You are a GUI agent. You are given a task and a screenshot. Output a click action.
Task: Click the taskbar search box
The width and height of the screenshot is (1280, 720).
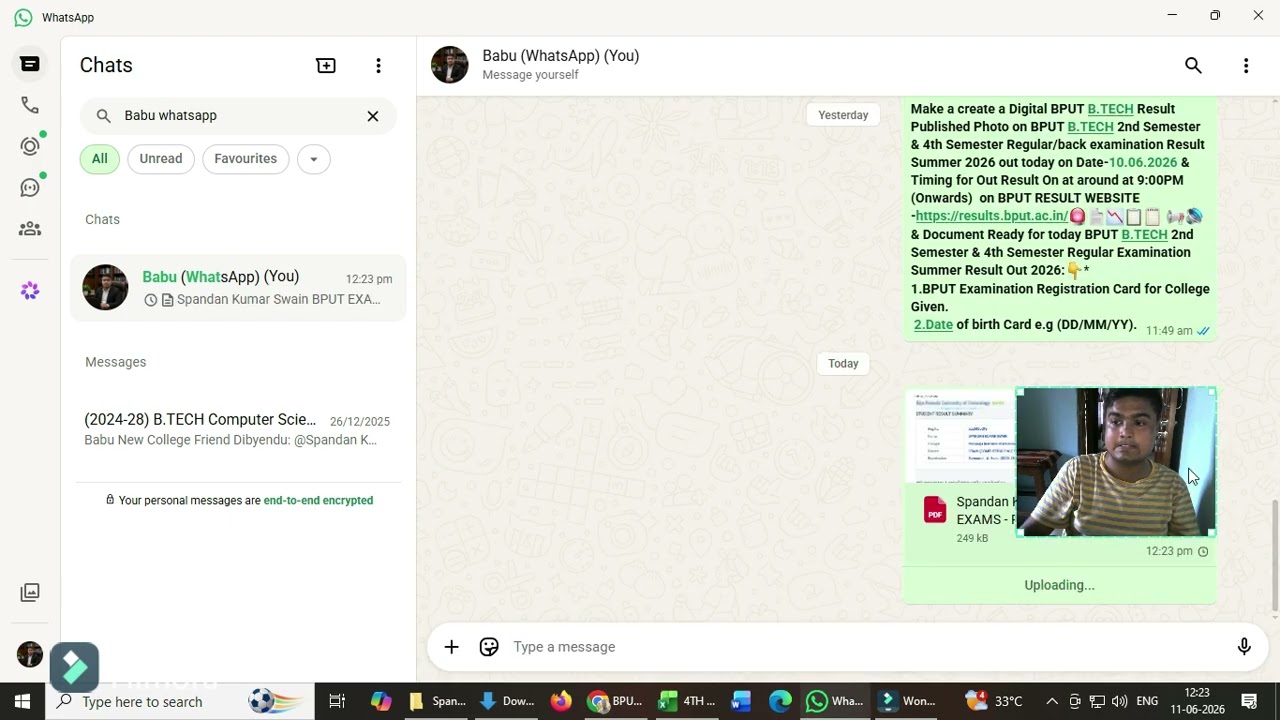tap(180, 702)
